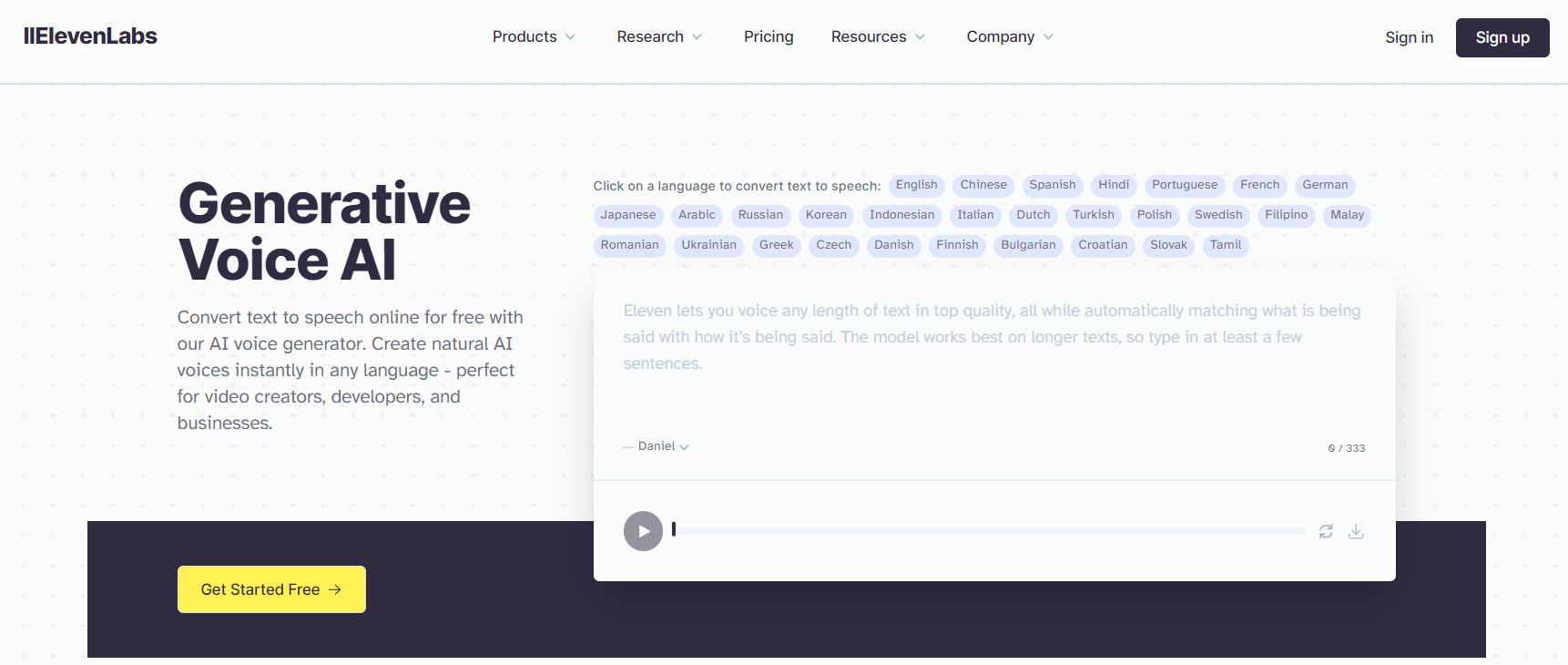The image size is (1568, 665).
Task: Expand the Company menu
Action: [1010, 36]
